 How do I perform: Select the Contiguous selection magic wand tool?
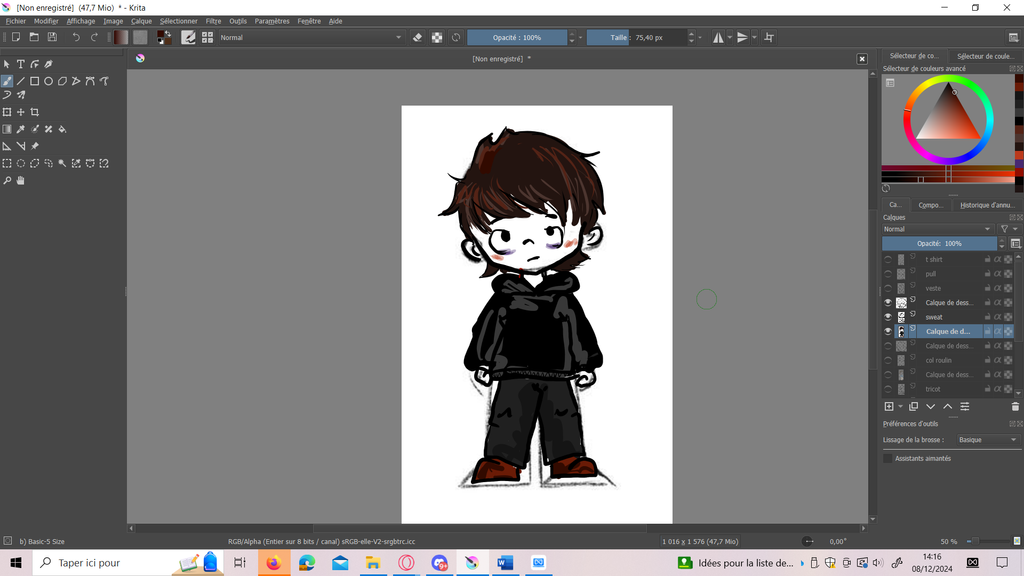(62, 163)
